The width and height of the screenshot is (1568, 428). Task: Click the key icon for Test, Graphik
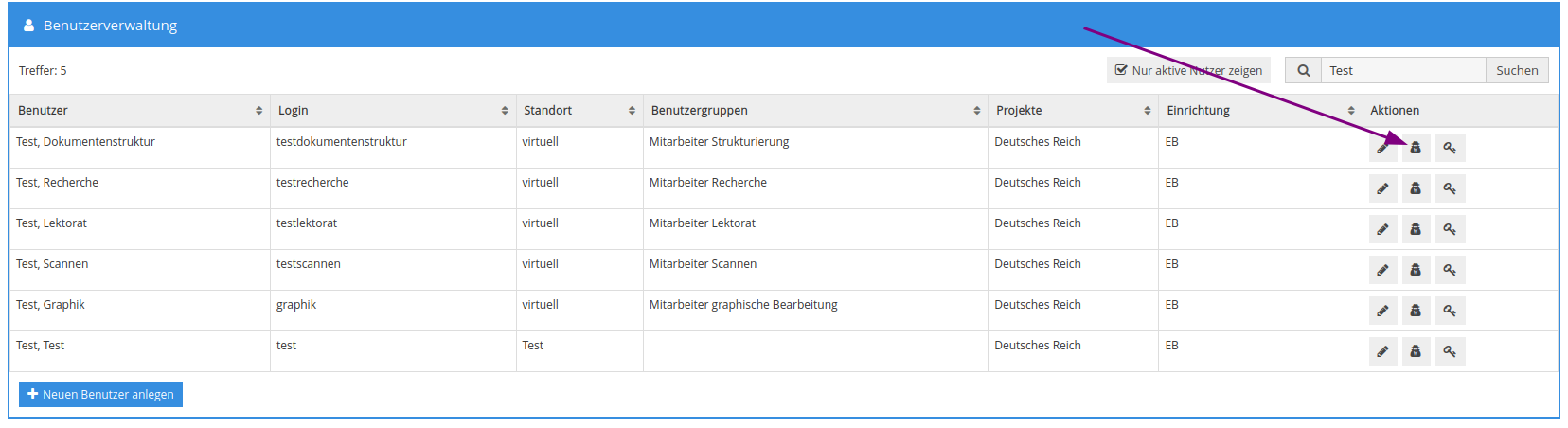coord(1450,311)
